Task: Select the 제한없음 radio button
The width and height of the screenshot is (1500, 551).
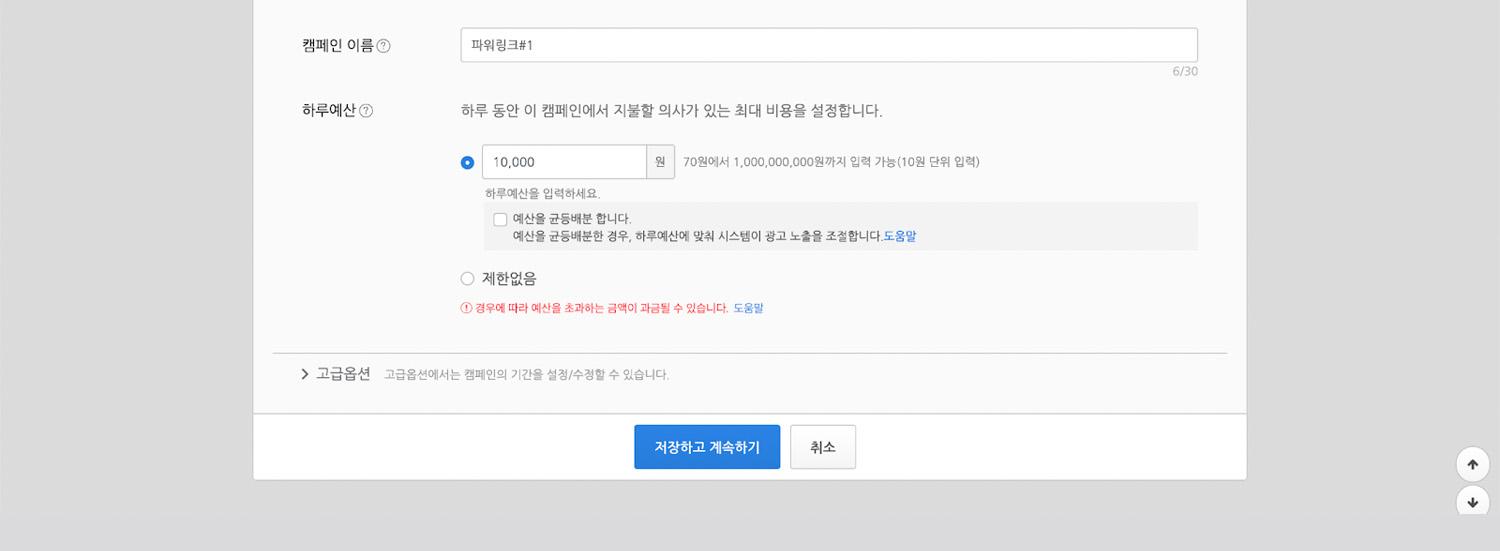Action: pos(467,279)
